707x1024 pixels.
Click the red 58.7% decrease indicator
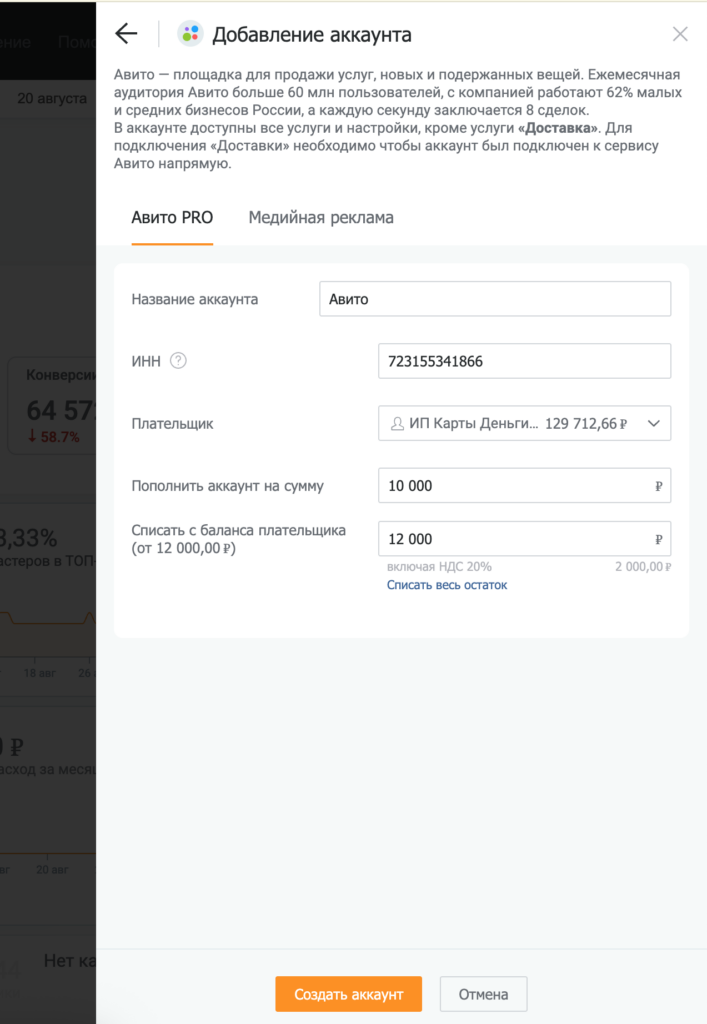pyautogui.click(x=54, y=437)
